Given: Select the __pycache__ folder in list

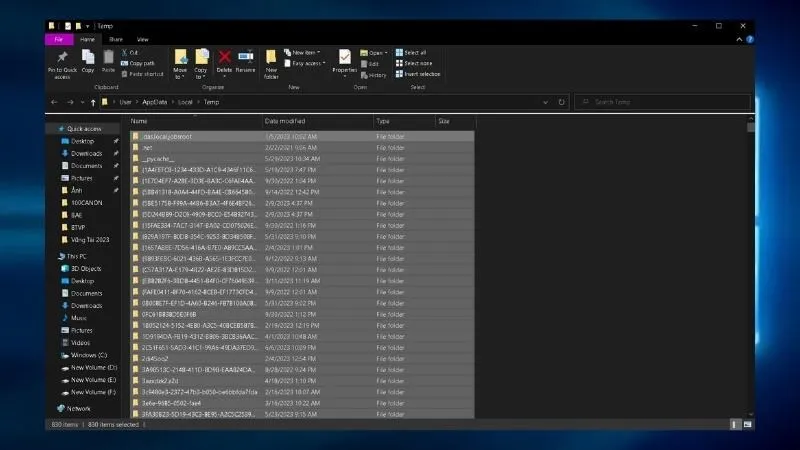Looking at the screenshot, I should click(158, 158).
